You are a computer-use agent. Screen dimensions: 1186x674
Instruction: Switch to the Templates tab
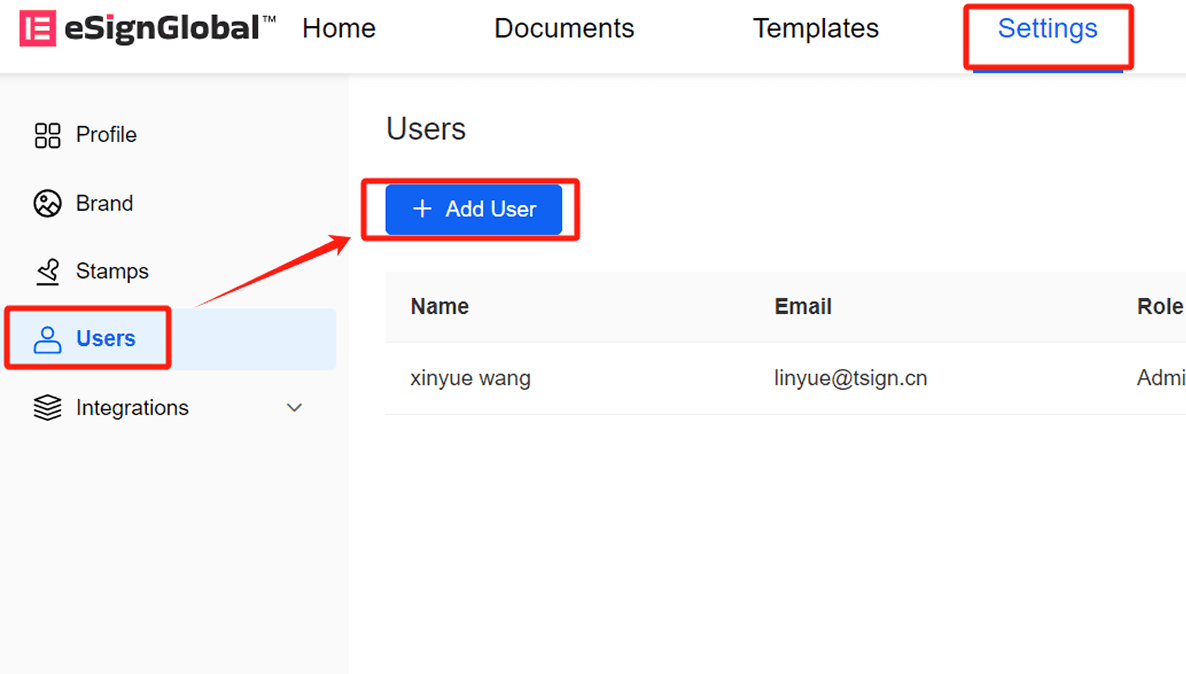[816, 29]
